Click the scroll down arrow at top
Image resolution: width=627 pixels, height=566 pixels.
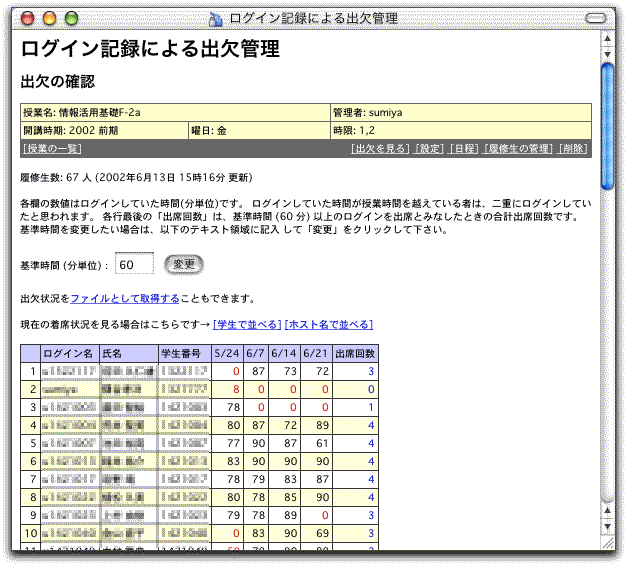coord(607,54)
